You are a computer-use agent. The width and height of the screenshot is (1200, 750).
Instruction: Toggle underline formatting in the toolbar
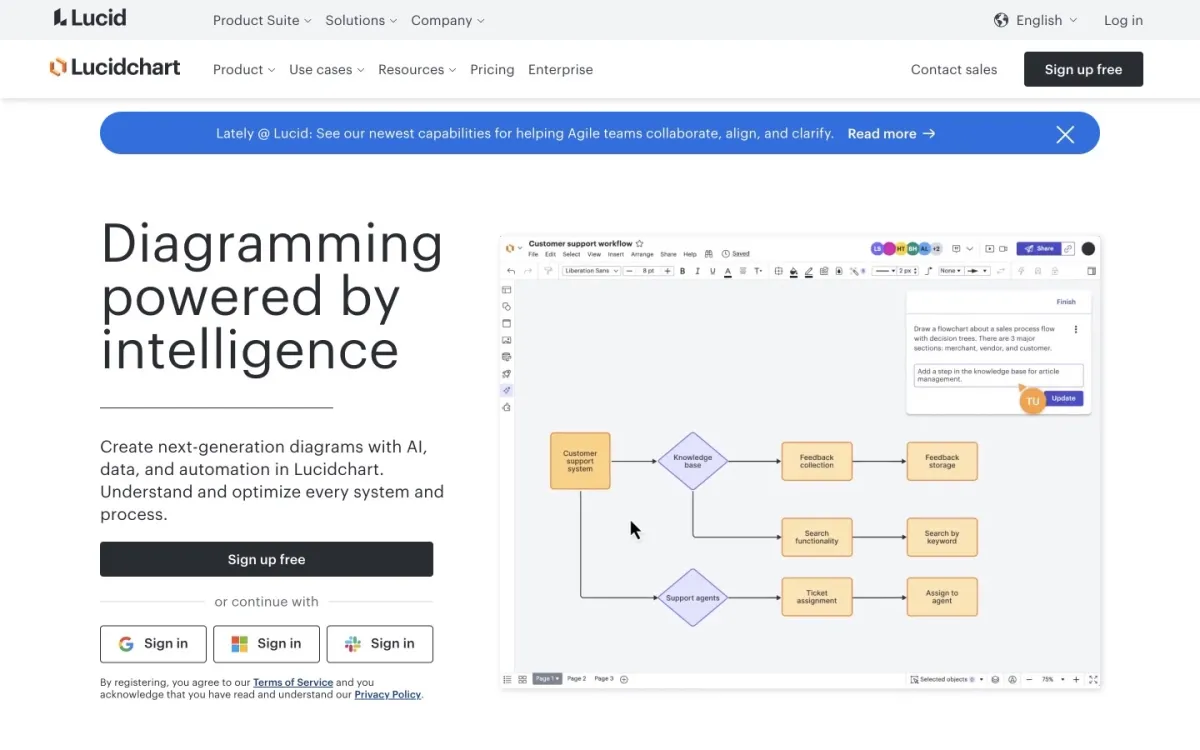tap(712, 270)
